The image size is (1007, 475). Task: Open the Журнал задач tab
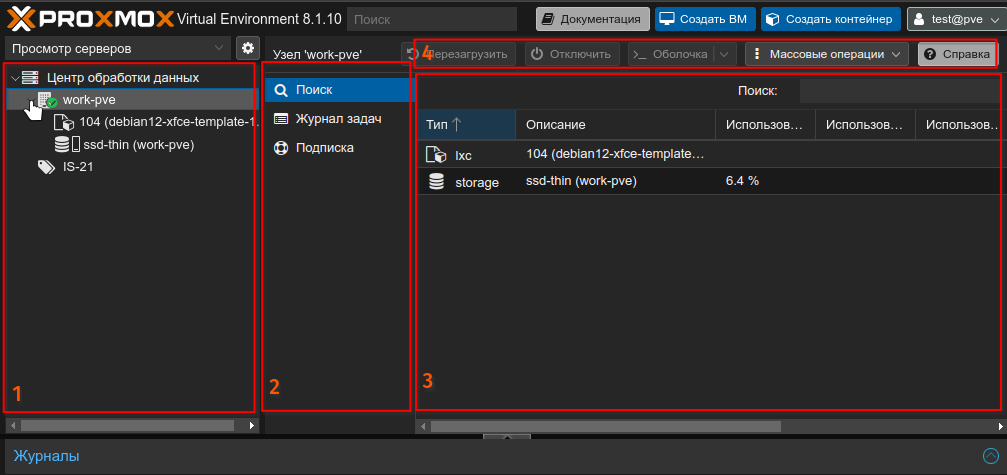pyautogui.click(x=338, y=119)
